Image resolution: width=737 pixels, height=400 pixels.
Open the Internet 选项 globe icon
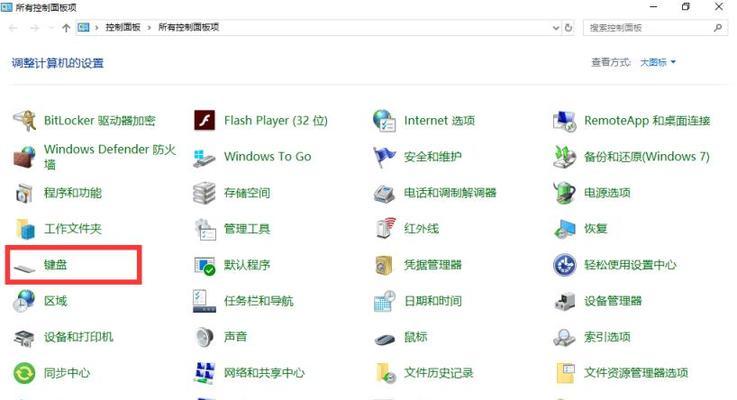pyautogui.click(x=384, y=120)
